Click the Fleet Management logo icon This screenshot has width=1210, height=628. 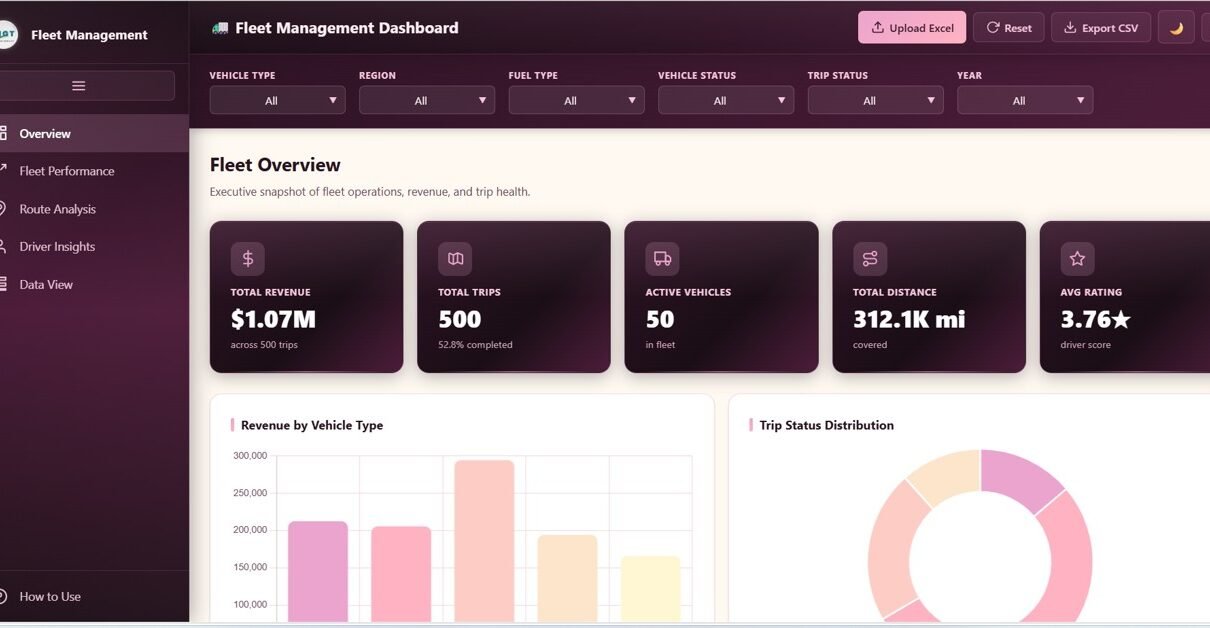[x=6, y=35]
